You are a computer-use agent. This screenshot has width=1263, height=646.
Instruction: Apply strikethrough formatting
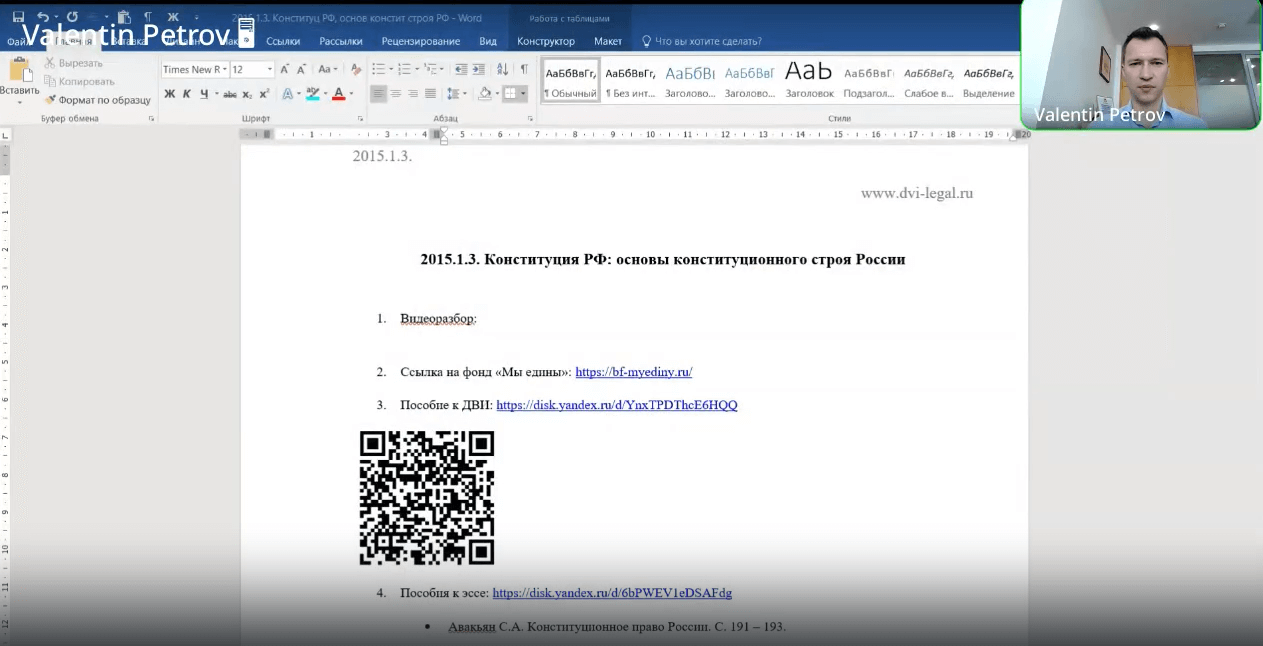pyautogui.click(x=230, y=94)
